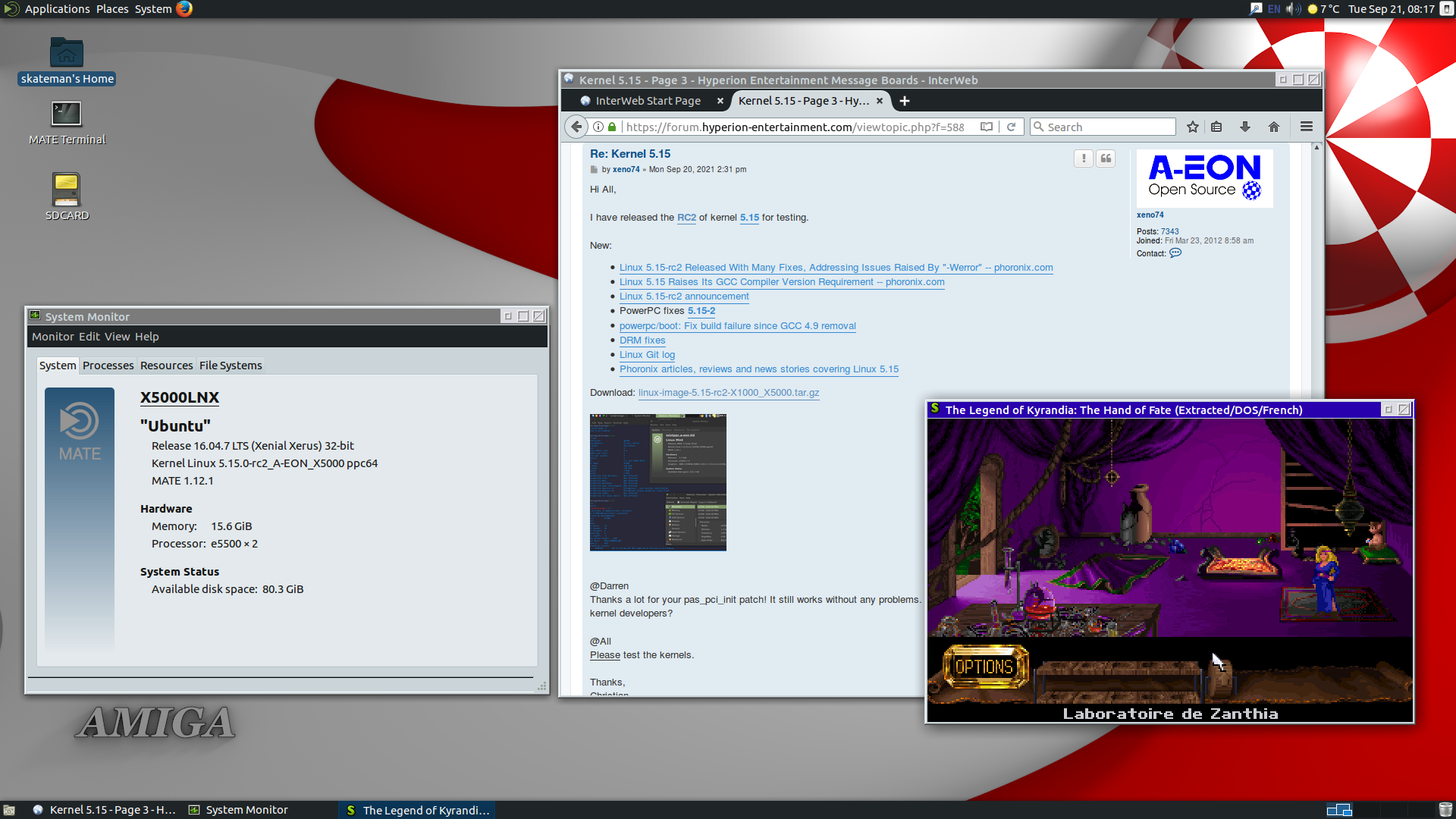Open new browser tab with plus
This screenshot has width=1456, height=819.
[905, 101]
